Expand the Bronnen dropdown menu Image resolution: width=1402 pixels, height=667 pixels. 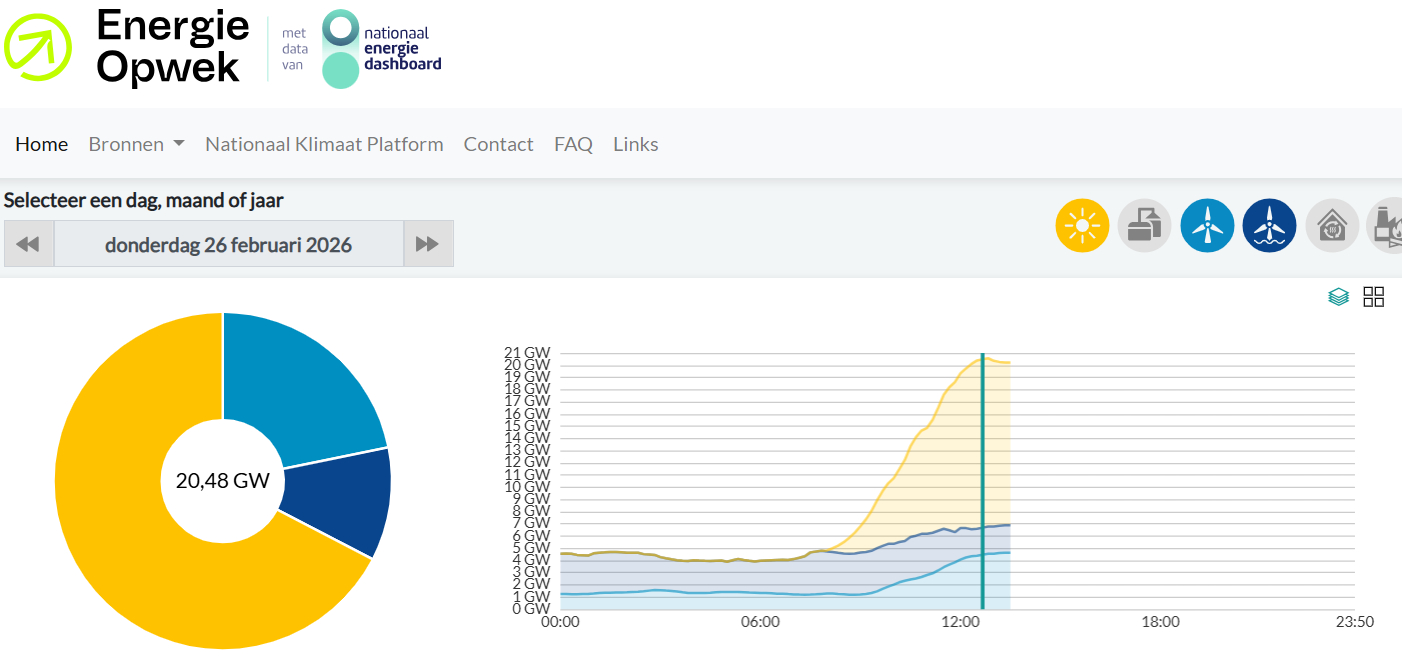[136, 144]
